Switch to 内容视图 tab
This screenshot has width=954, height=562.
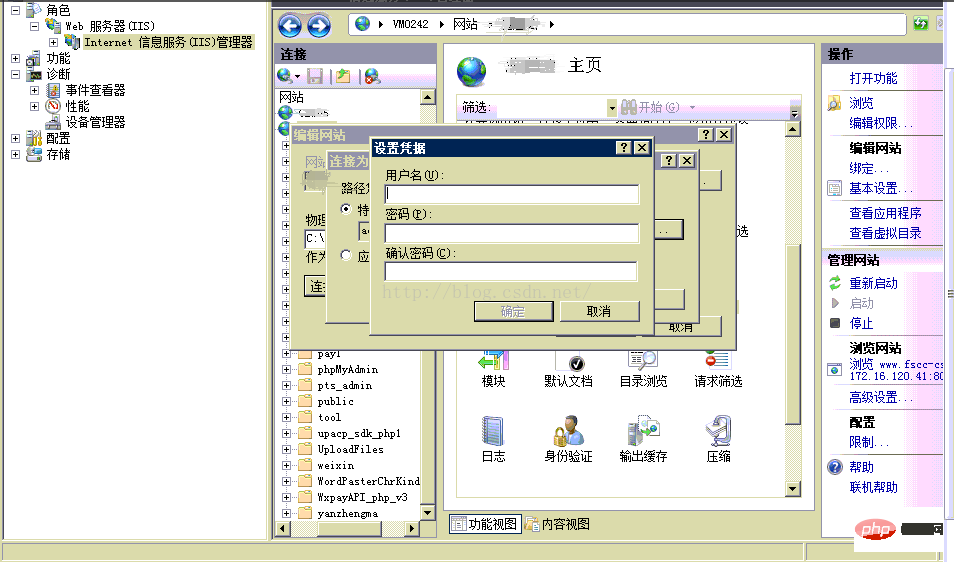click(558, 524)
